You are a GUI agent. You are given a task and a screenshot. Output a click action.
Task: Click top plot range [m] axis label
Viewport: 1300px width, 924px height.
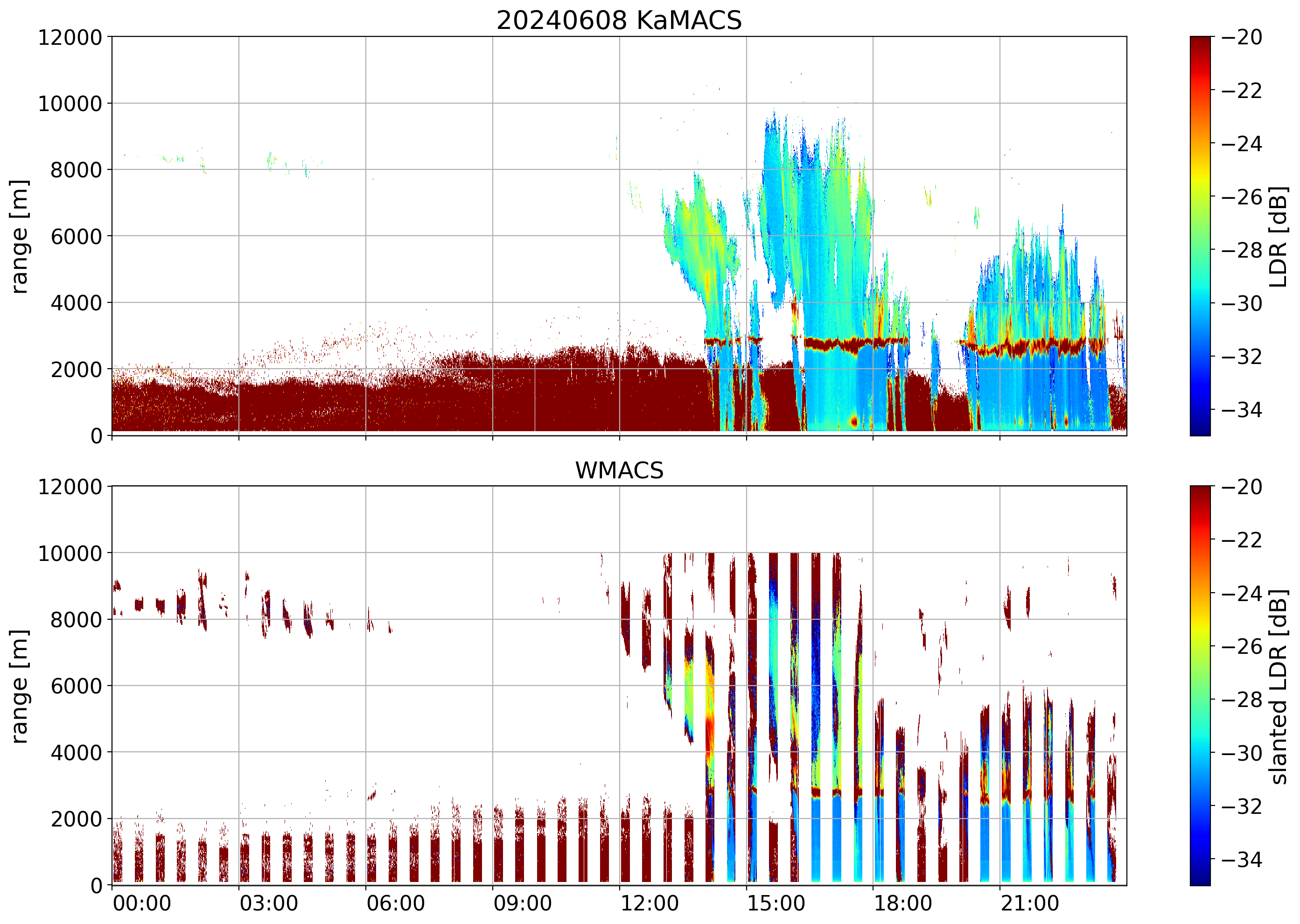(x=19, y=236)
